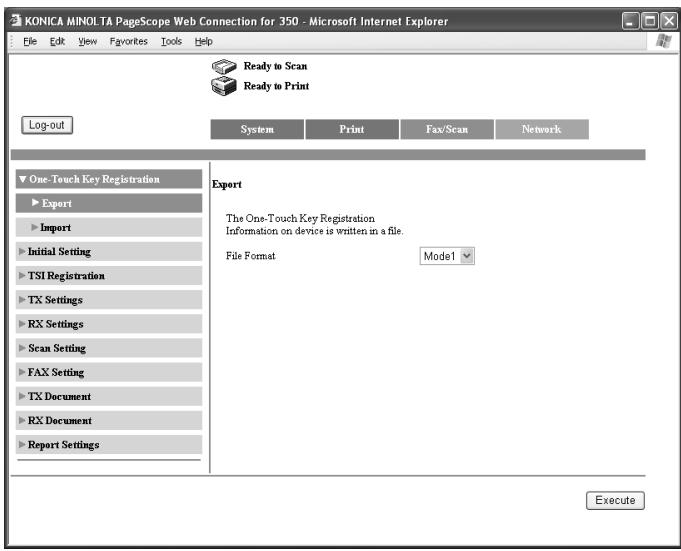Open the File Format Mode1 dropdown
Image resolution: width=681 pixels, height=551 pixels.
pos(447,256)
